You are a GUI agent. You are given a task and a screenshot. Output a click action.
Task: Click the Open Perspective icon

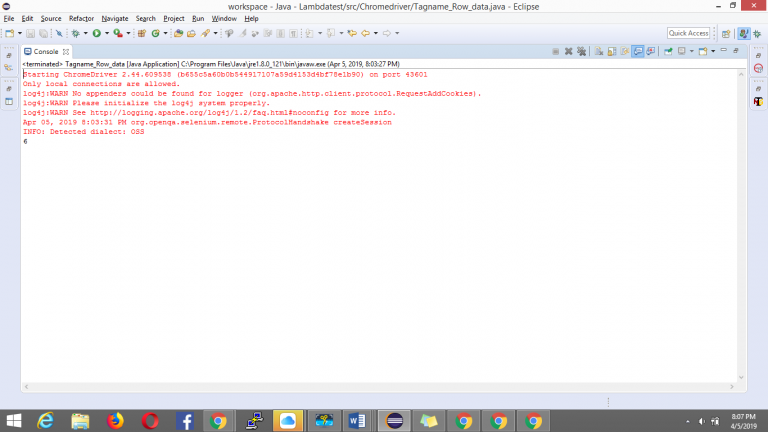tap(724, 33)
